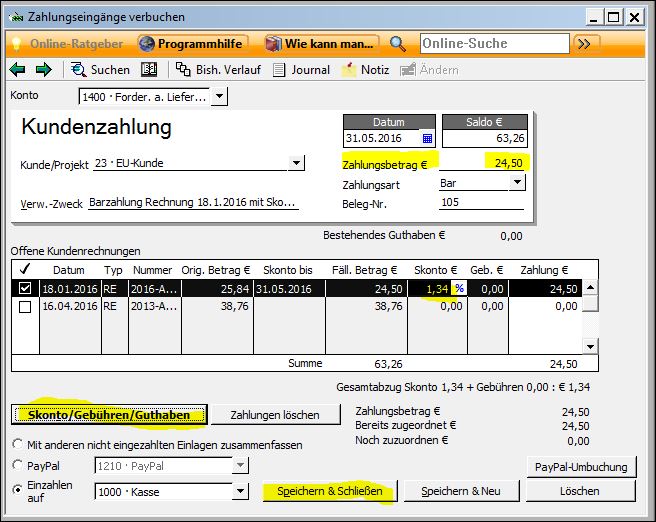The height and width of the screenshot is (522, 656).
Task: Close the Zahlungseingänge verbuchen window
Action: pyautogui.click(x=635, y=18)
